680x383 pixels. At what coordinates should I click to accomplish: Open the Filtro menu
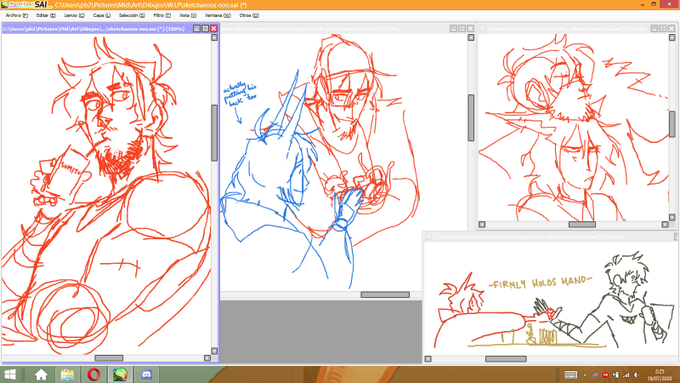click(162, 15)
